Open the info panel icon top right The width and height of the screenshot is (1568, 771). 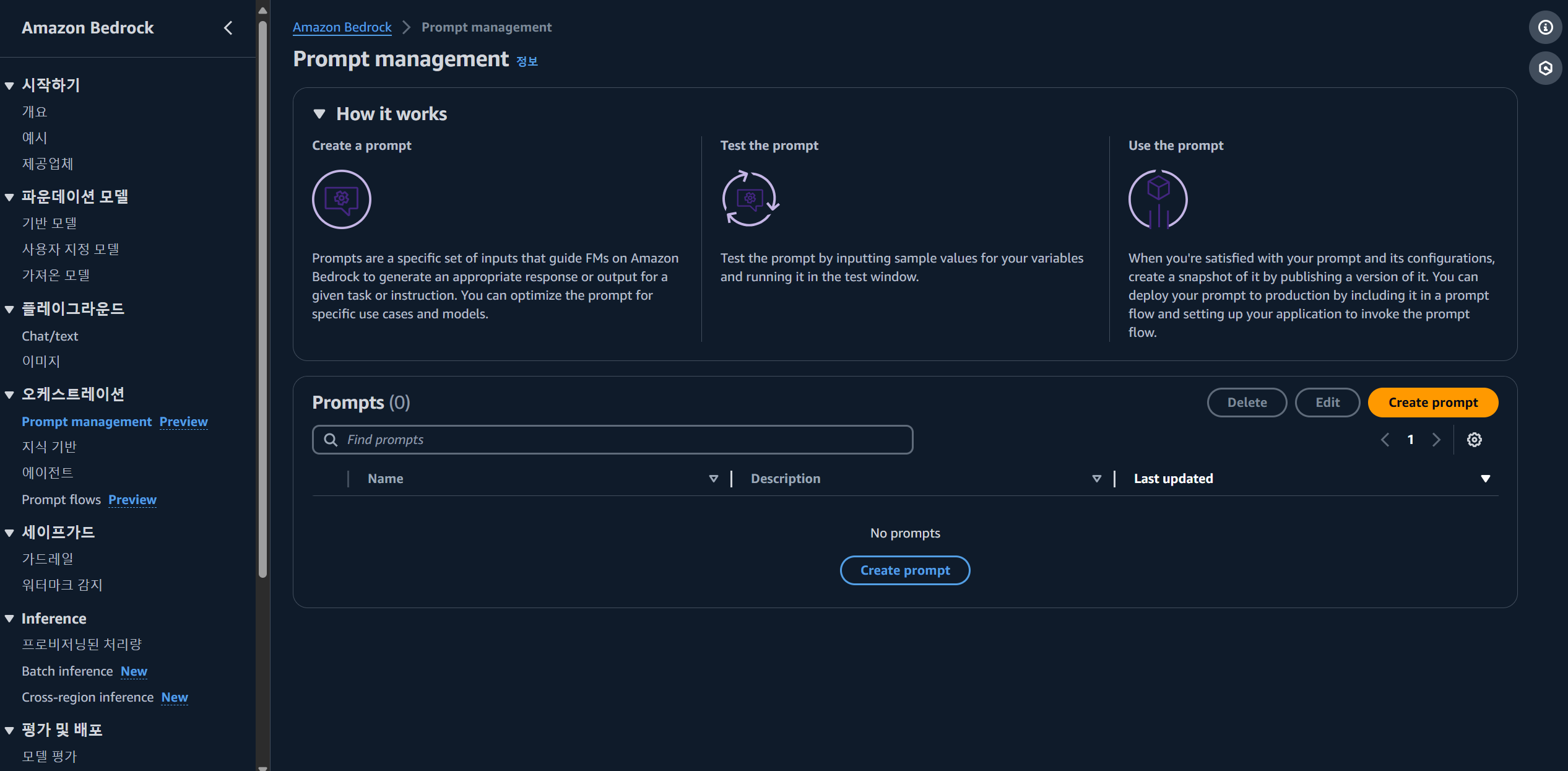point(1545,27)
